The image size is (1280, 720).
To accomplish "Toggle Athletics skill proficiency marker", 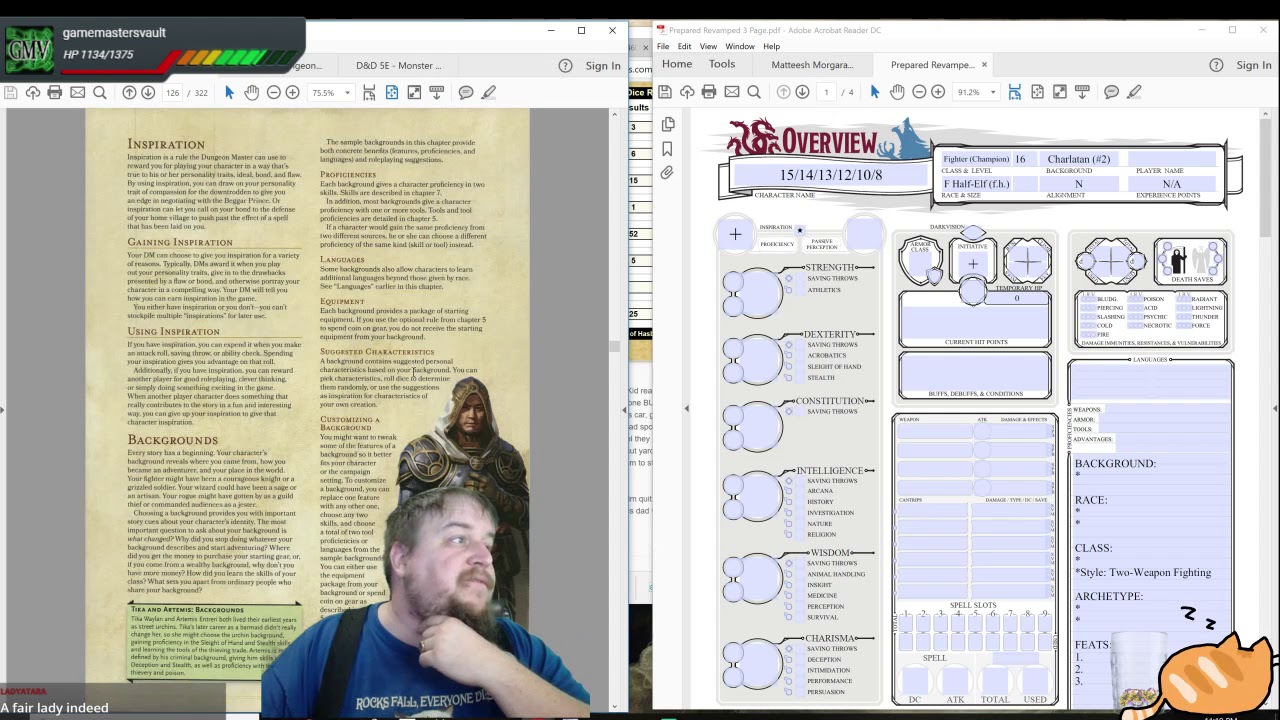I will [789, 290].
